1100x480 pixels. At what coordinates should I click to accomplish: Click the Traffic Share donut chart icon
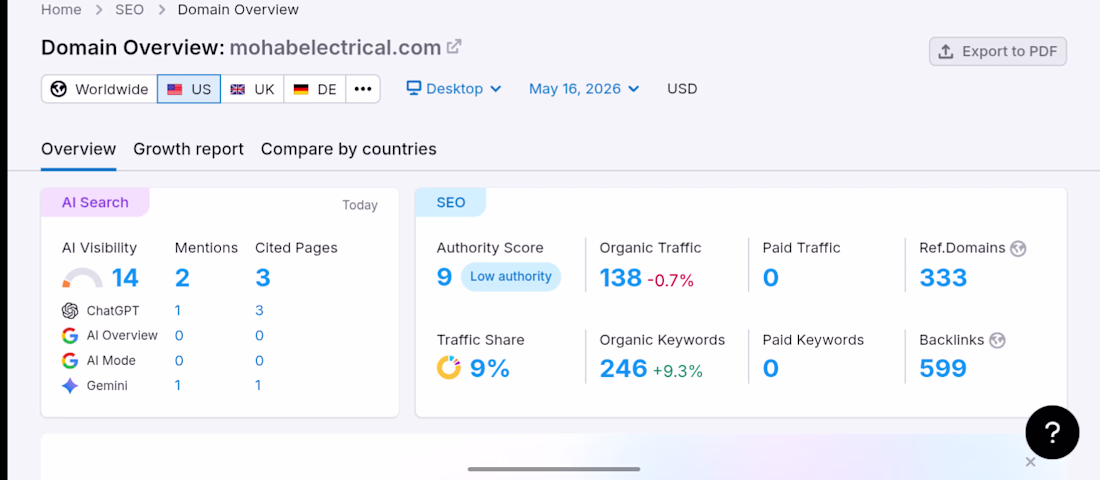click(x=449, y=368)
